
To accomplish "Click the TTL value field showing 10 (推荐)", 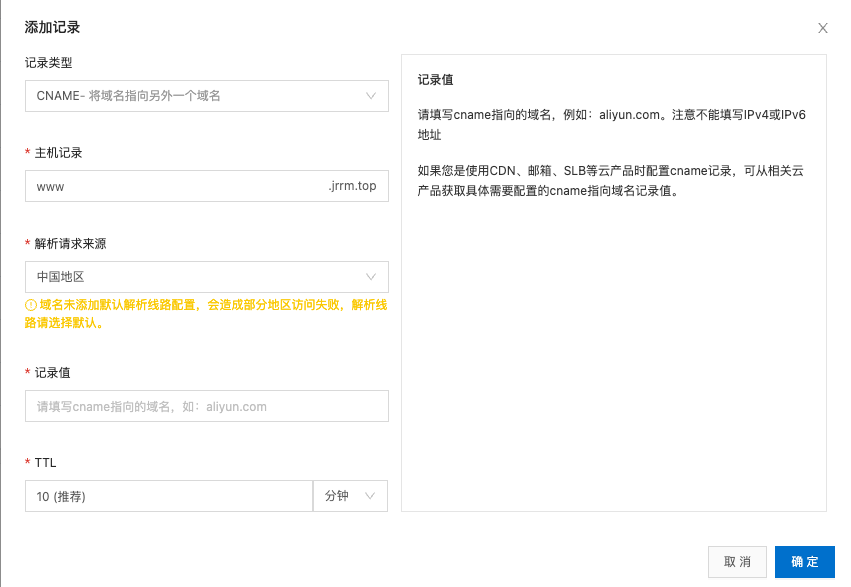I will pyautogui.click(x=168, y=496).
